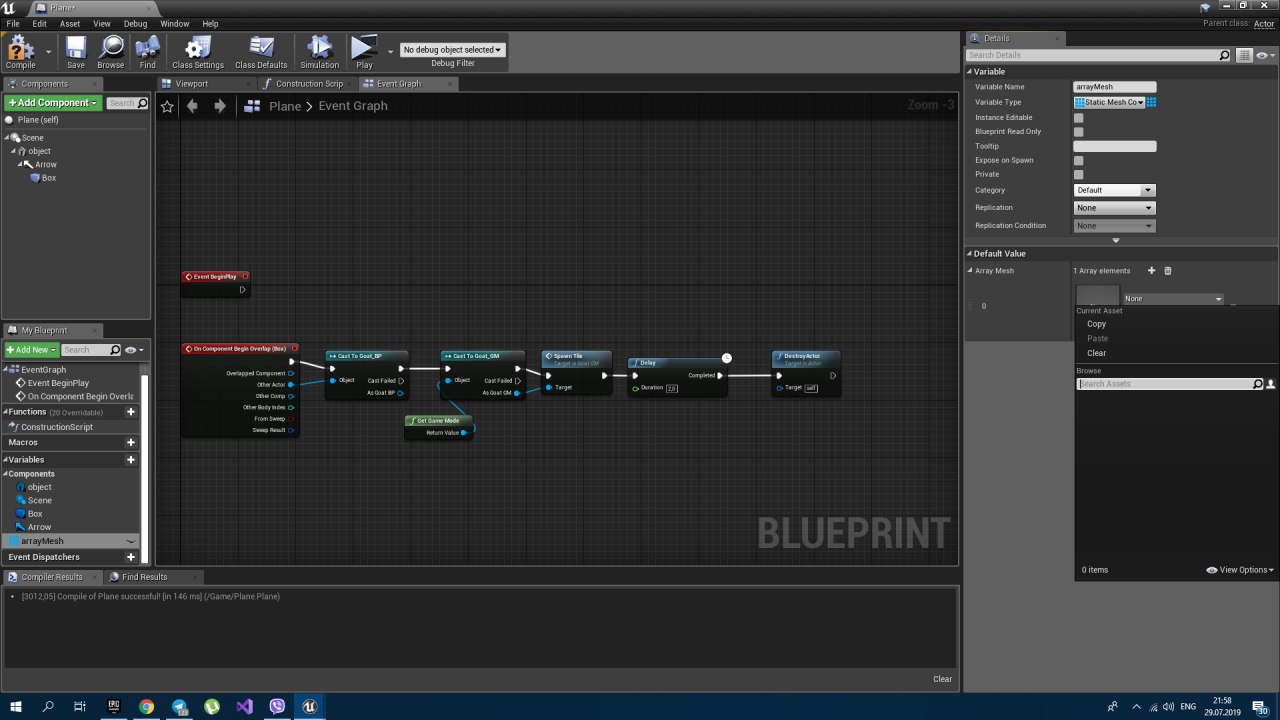Choose Copy in asset menu
1280x720 pixels.
pos(1097,324)
